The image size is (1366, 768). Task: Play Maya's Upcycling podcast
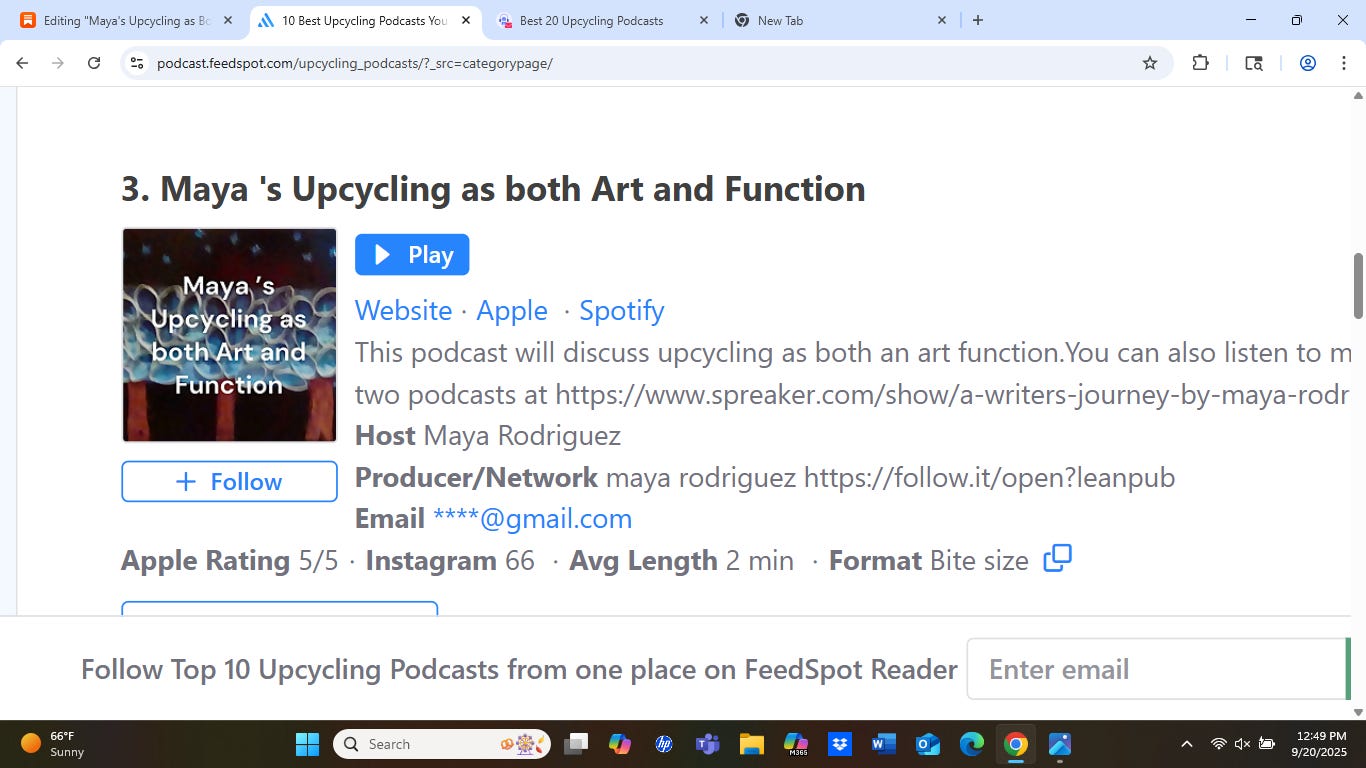pos(412,255)
